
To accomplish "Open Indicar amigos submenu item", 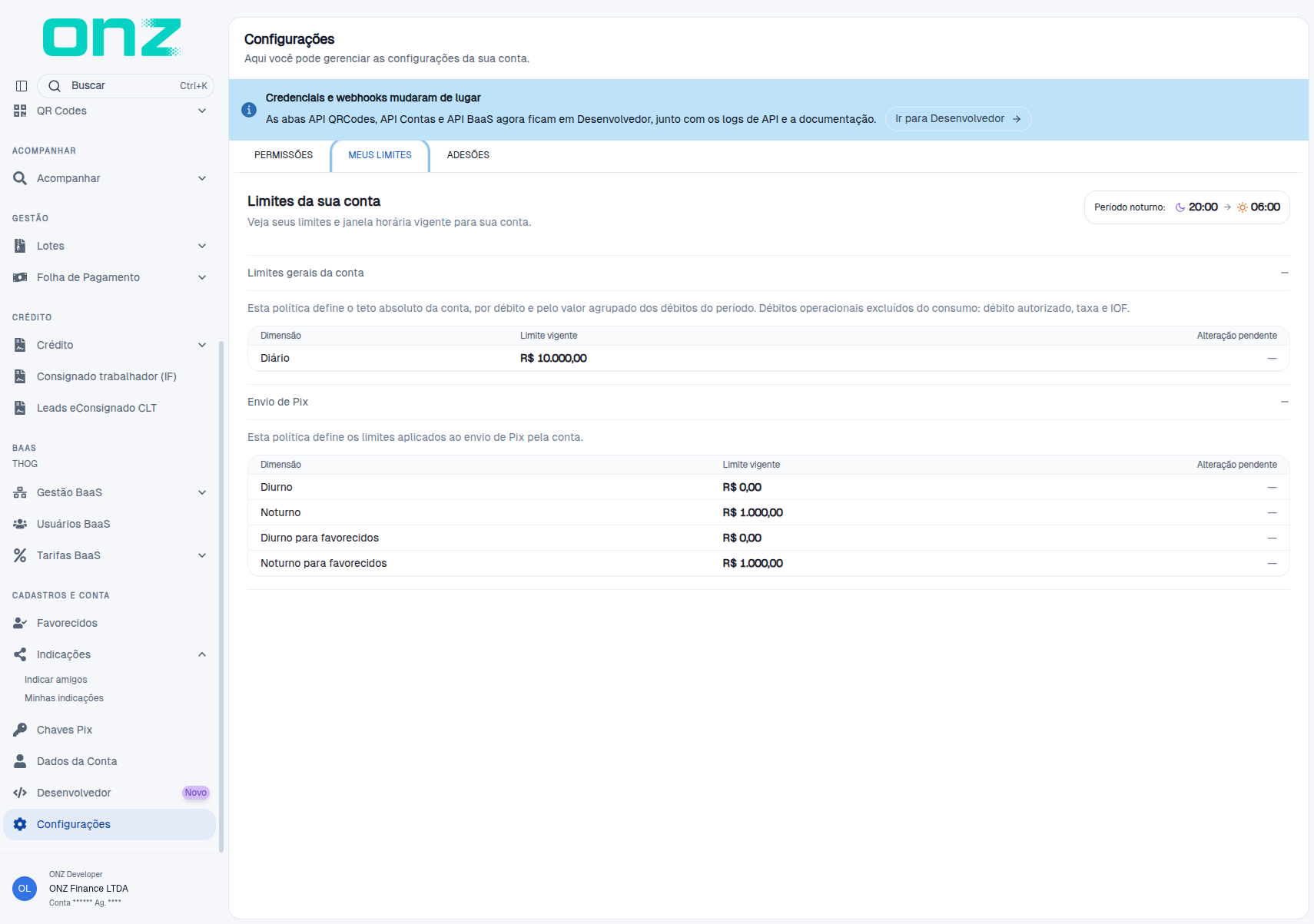I will click(x=56, y=680).
